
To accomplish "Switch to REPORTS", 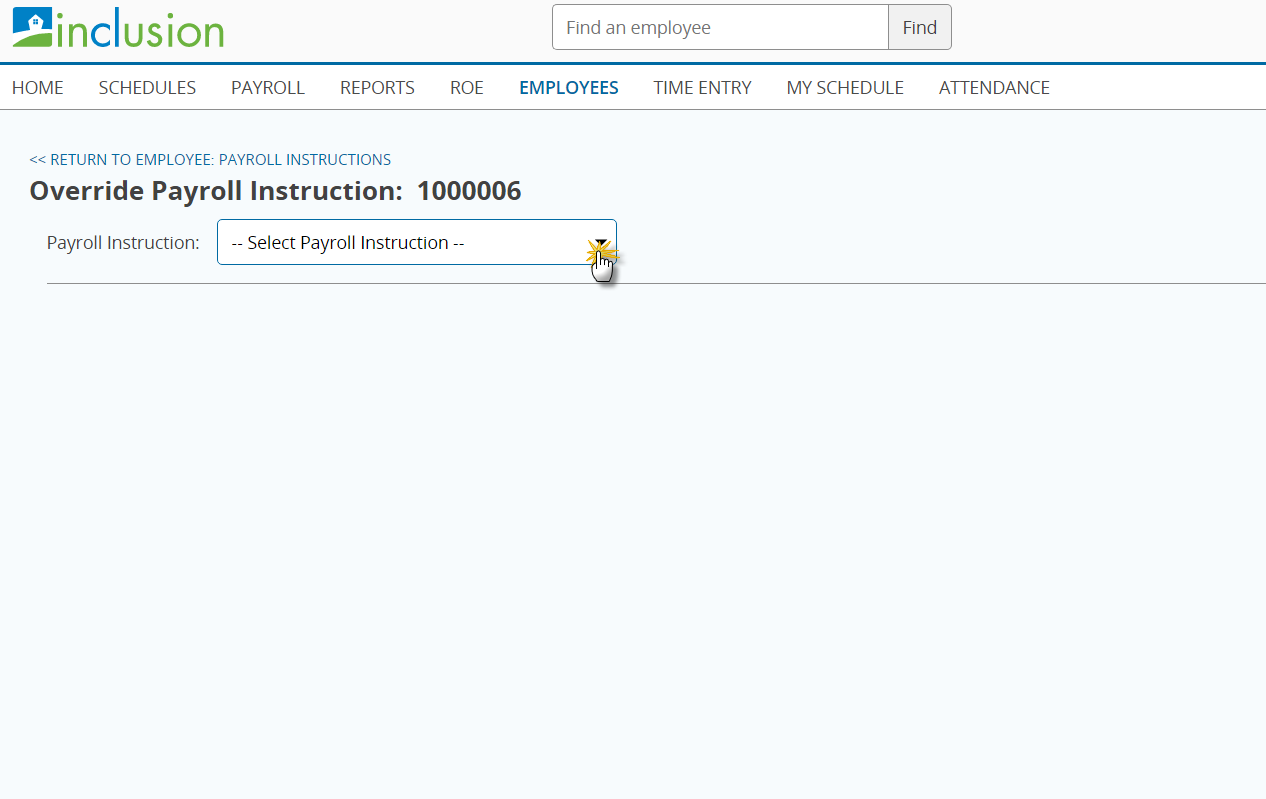I will pos(377,88).
